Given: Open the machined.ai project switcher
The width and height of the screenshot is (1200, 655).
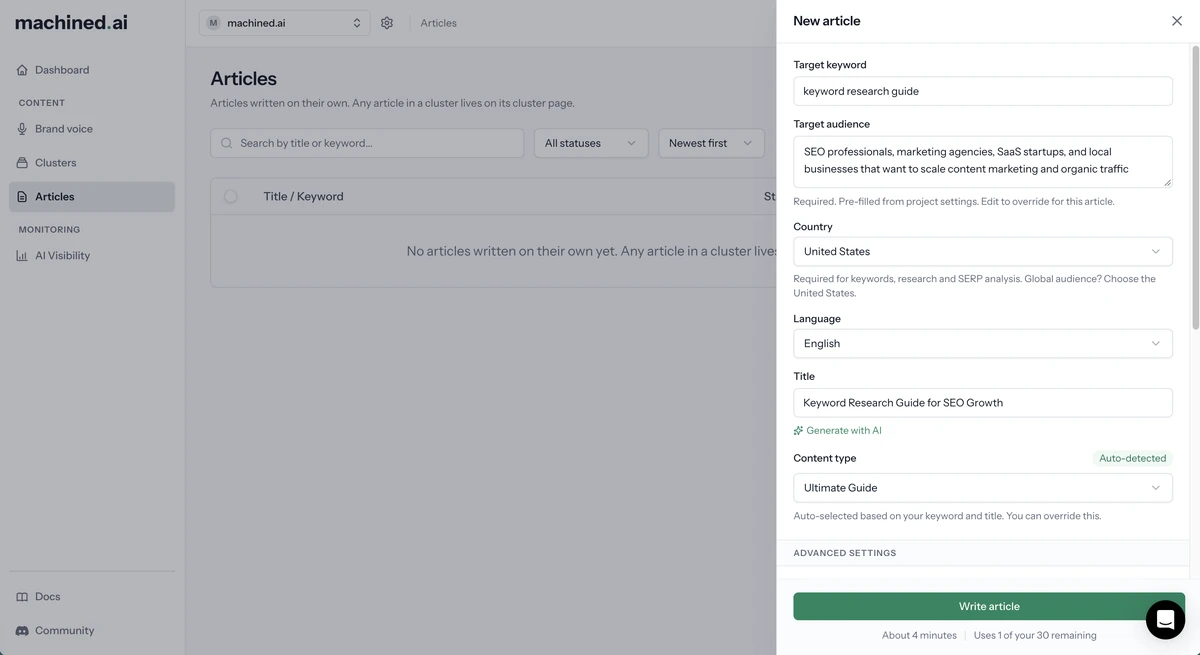Looking at the screenshot, I should point(284,23).
